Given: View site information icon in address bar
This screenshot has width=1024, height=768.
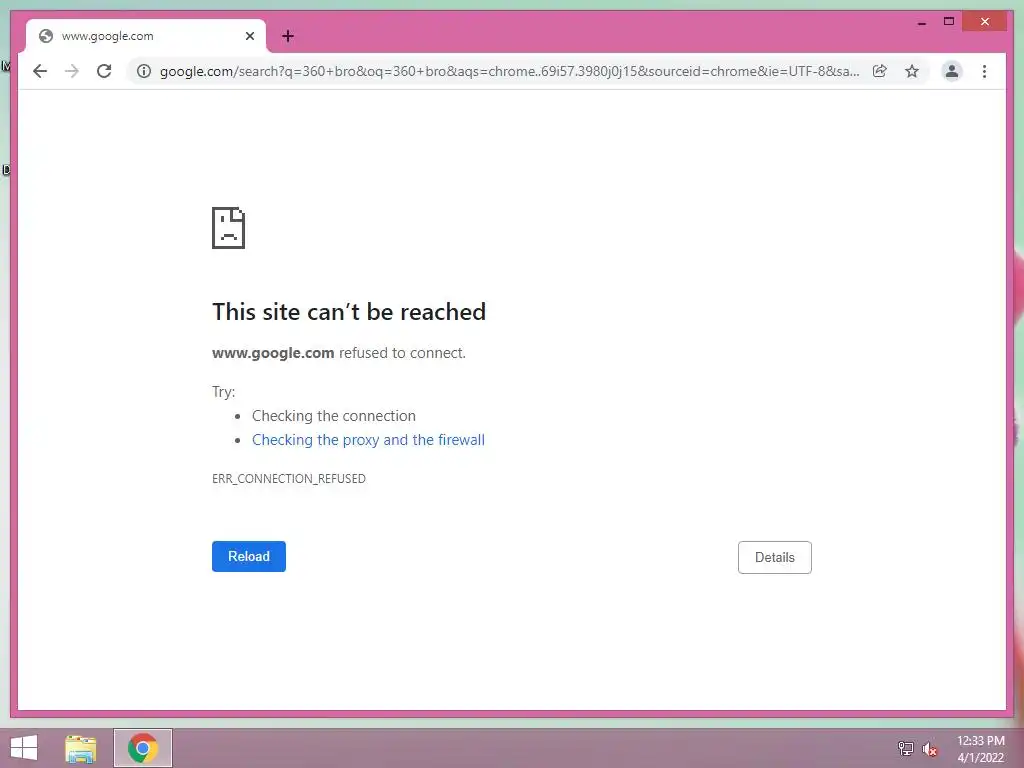Looking at the screenshot, I should tap(144, 71).
